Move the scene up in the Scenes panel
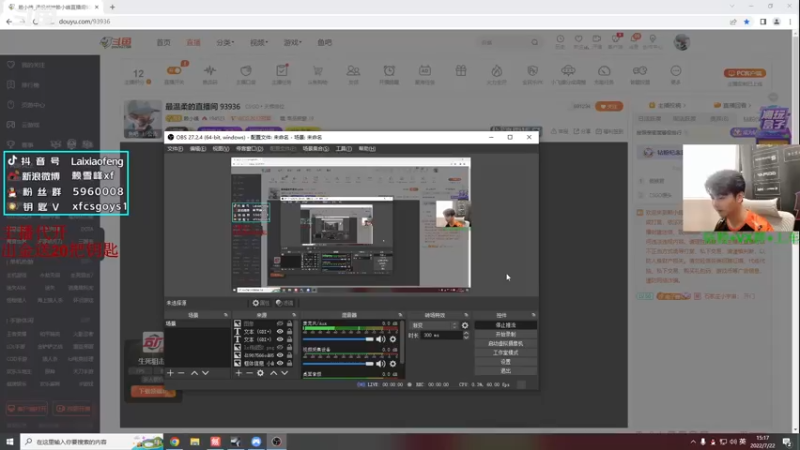This screenshot has height=450, width=800. pyautogui.click(x=194, y=373)
